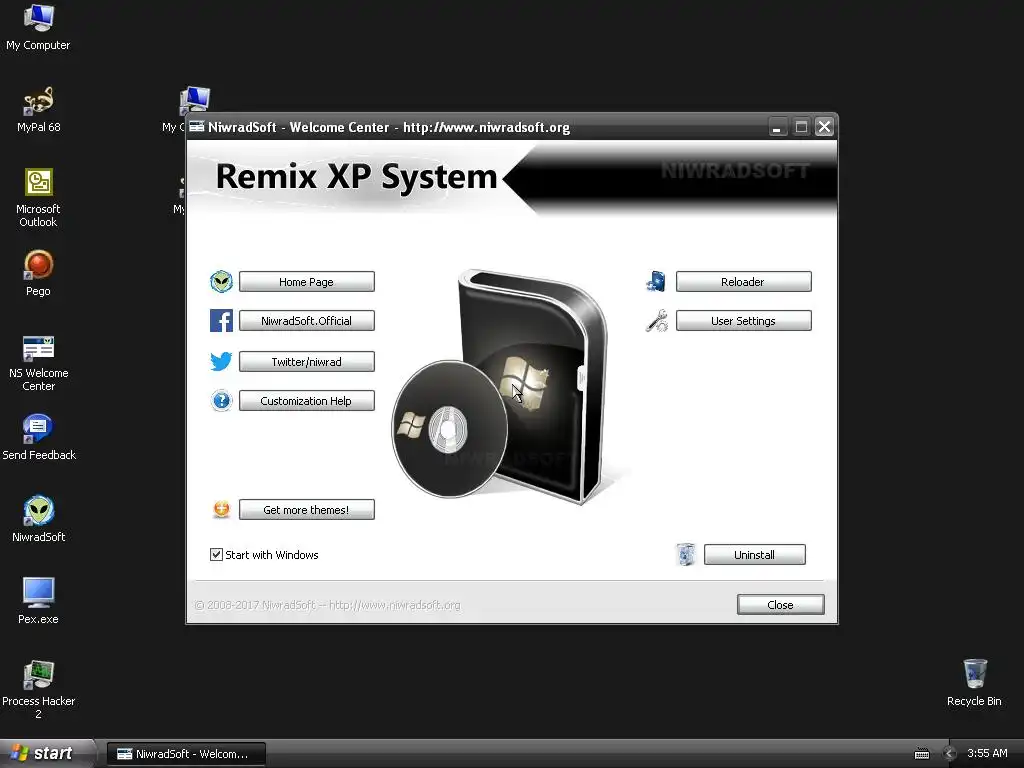Image resolution: width=1024 pixels, height=768 pixels.
Task: Click the Remix XP System header text
Action: pyautogui.click(x=357, y=176)
